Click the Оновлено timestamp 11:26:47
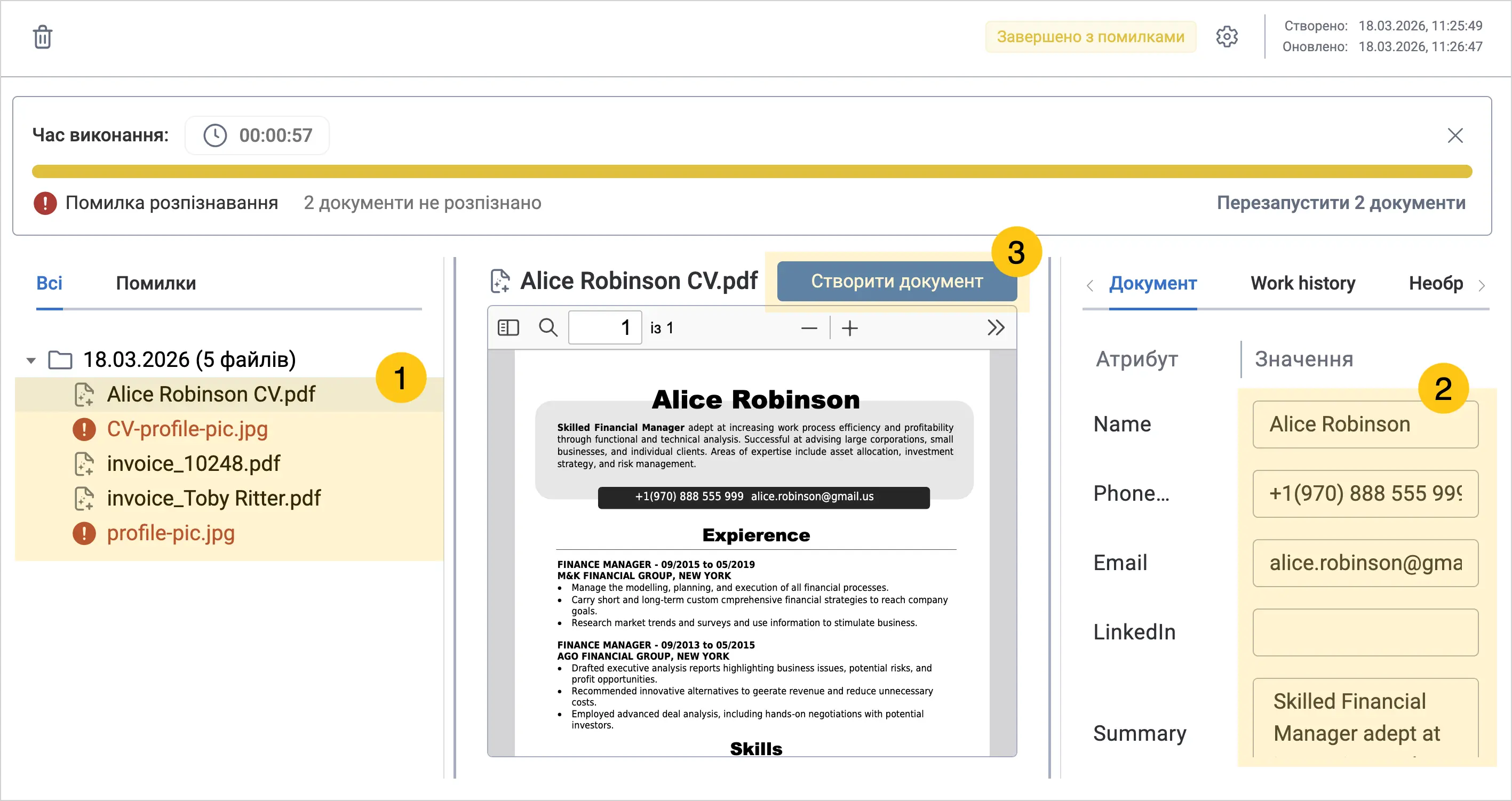 click(x=1420, y=46)
